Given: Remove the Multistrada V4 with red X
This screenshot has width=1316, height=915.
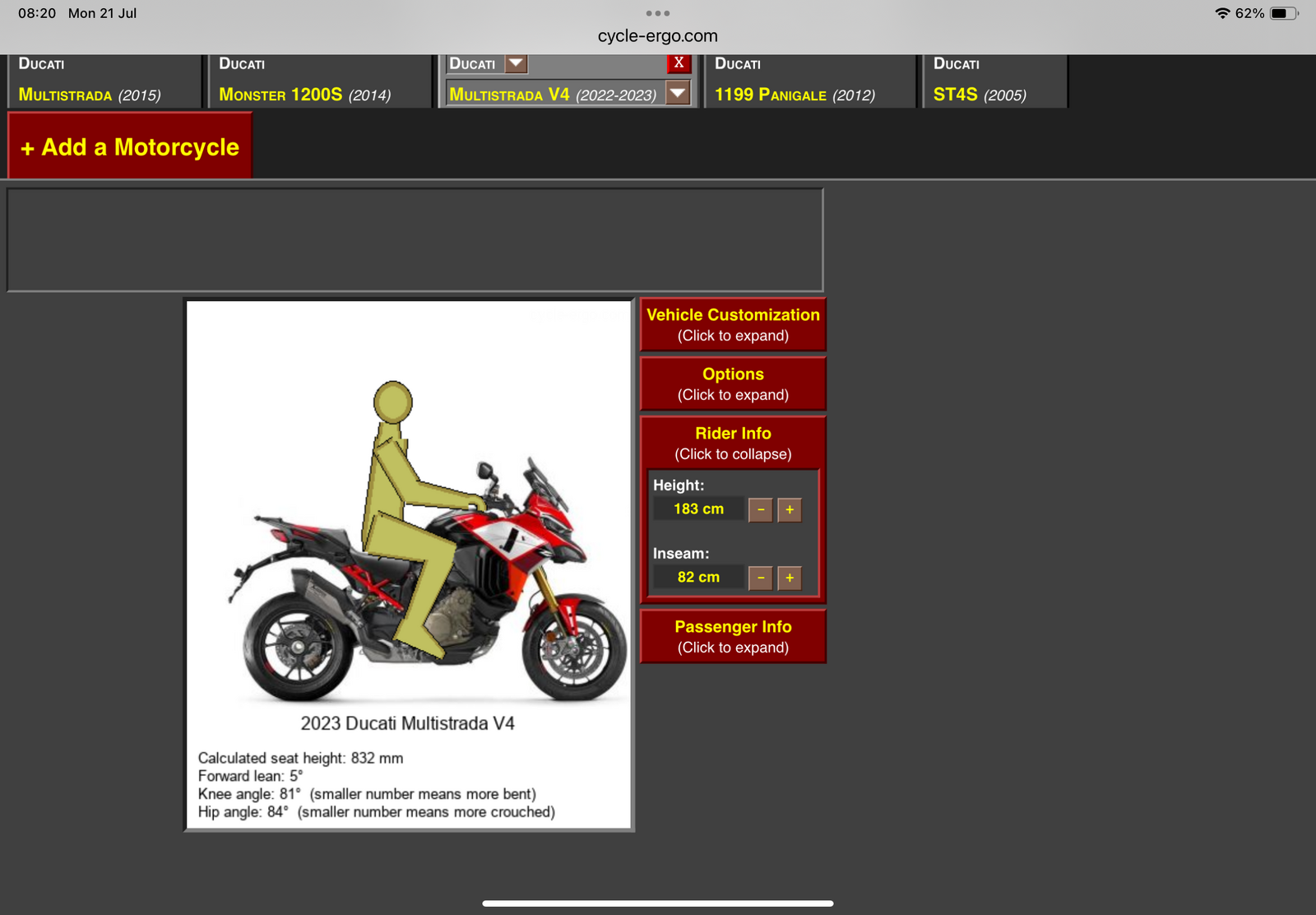Looking at the screenshot, I should [679, 63].
